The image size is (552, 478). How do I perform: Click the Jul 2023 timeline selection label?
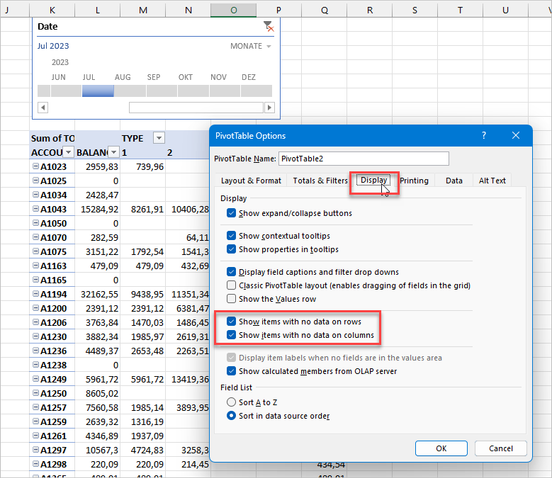click(x=53, y=46)
